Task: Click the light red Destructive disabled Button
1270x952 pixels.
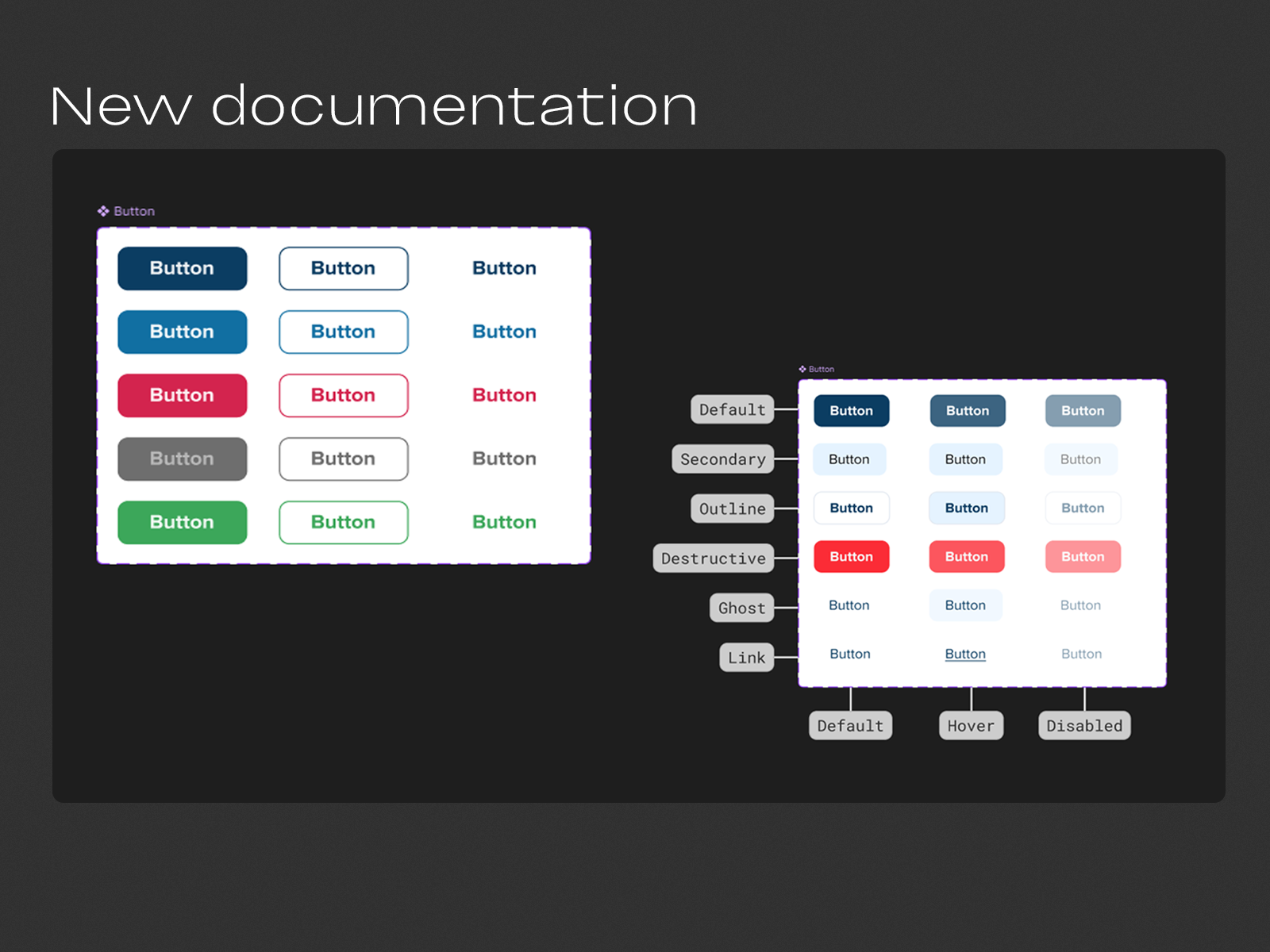Action: click(x=1083, y=556)
